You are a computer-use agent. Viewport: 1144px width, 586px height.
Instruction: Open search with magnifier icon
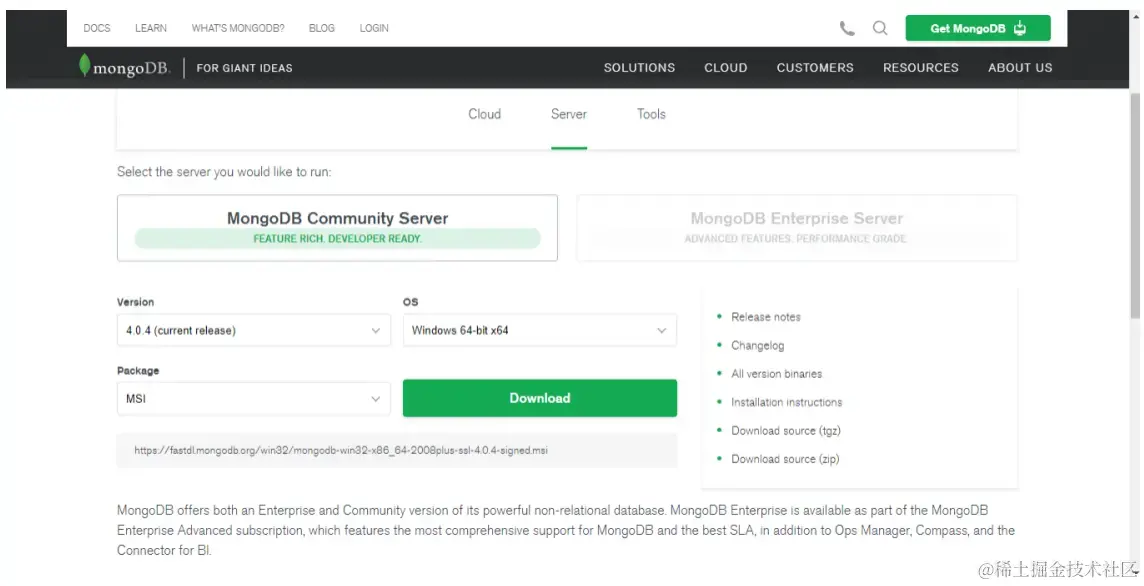(x=880, y=28)
